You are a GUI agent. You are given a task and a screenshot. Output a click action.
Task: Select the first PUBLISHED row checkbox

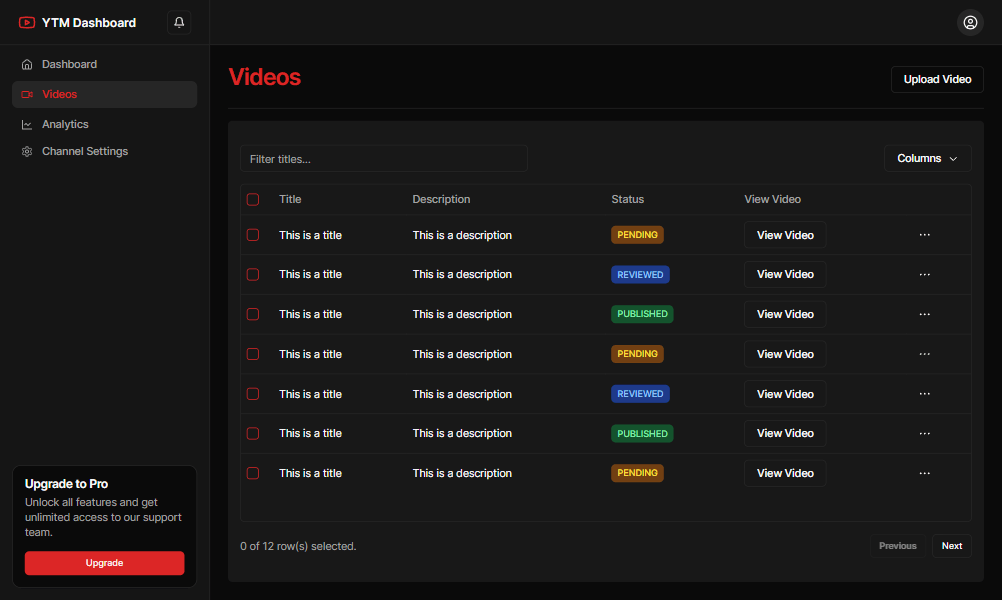click(253, 314)
